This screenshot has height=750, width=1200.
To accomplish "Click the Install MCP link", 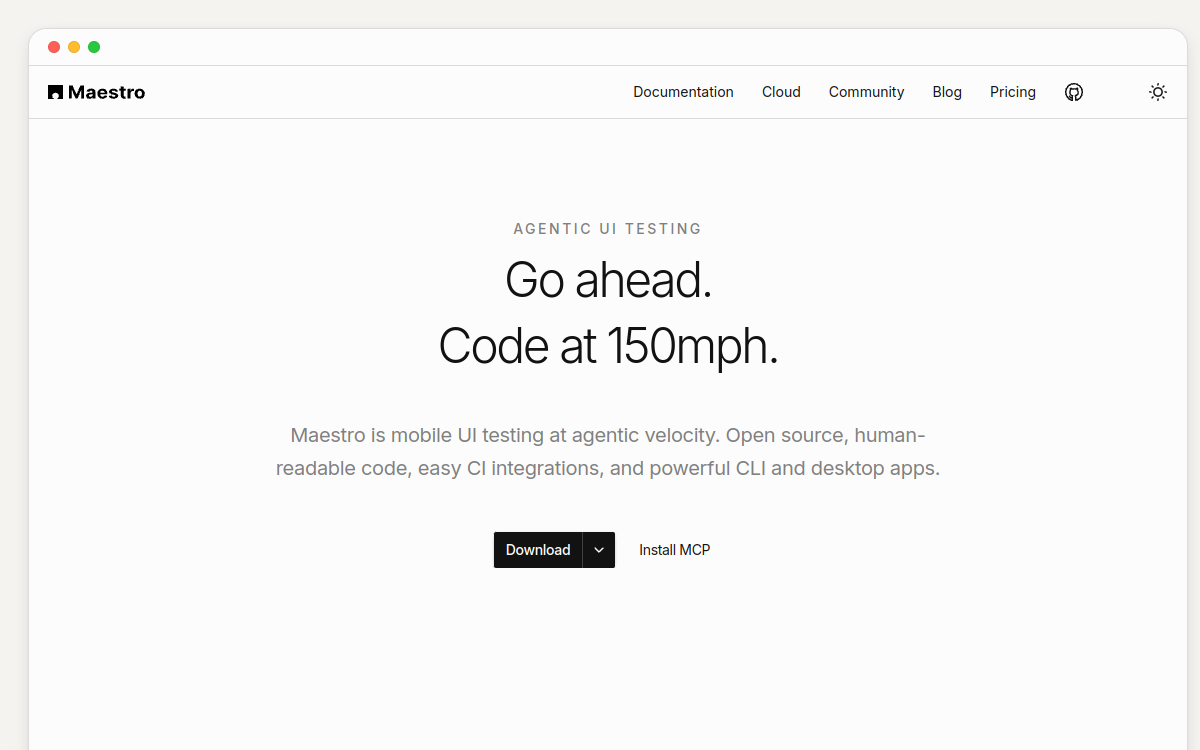I will (x=675, y=550).
